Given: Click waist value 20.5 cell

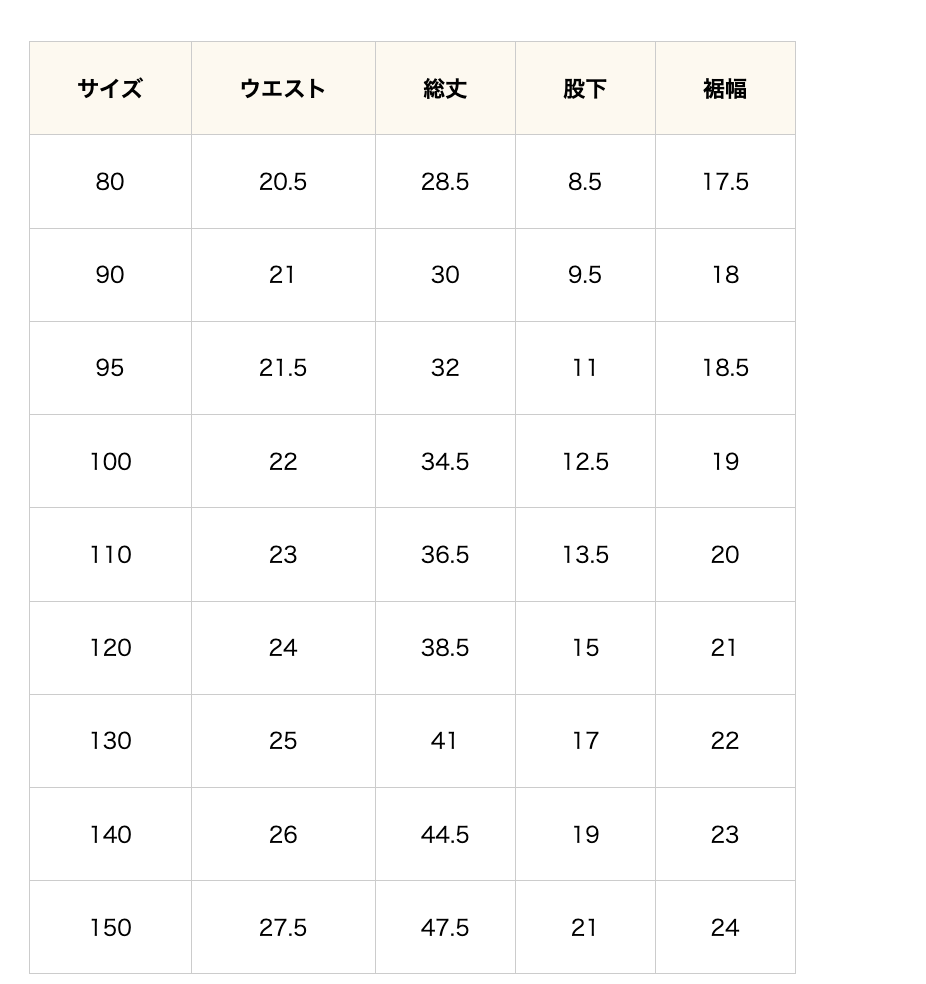Looking at the screenshot, I should point(283,182).
